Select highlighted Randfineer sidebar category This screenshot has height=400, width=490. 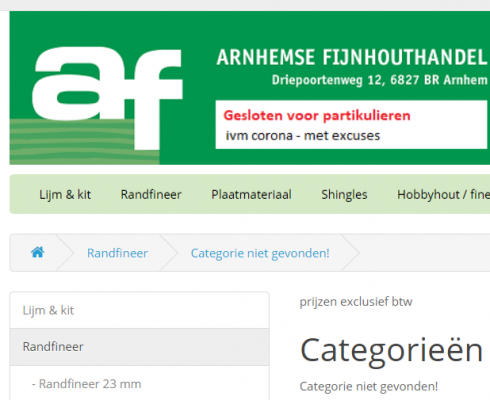click(x=140, y=347)
